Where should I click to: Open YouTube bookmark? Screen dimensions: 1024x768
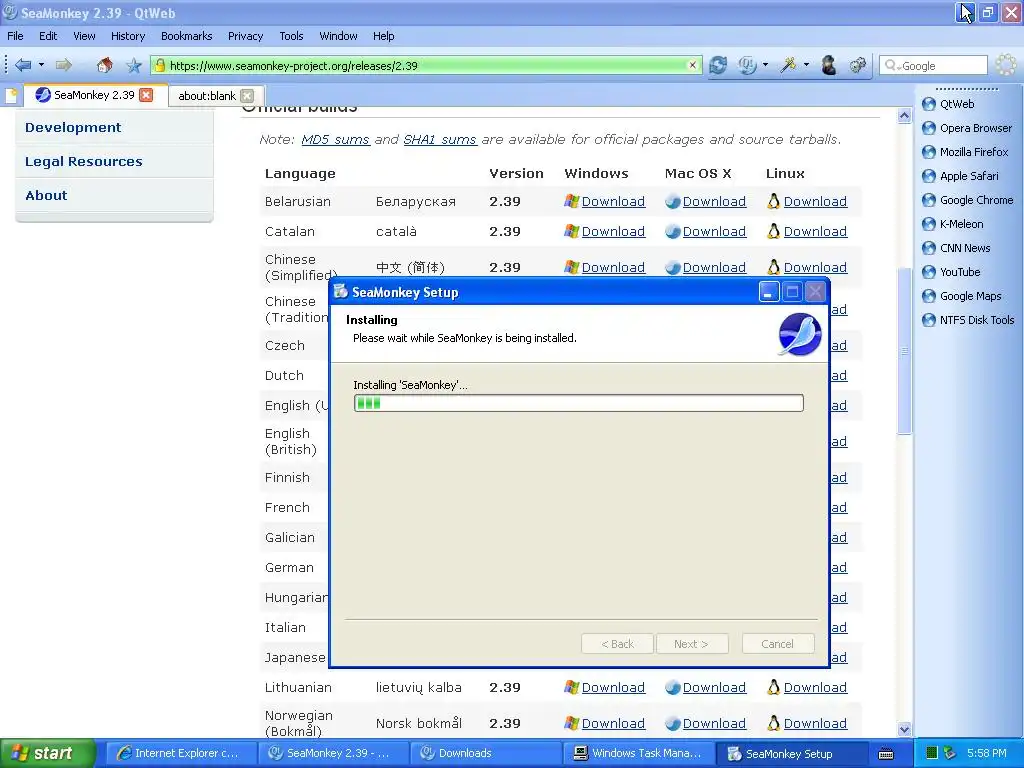pyautogui.click(x=959, y=272)
